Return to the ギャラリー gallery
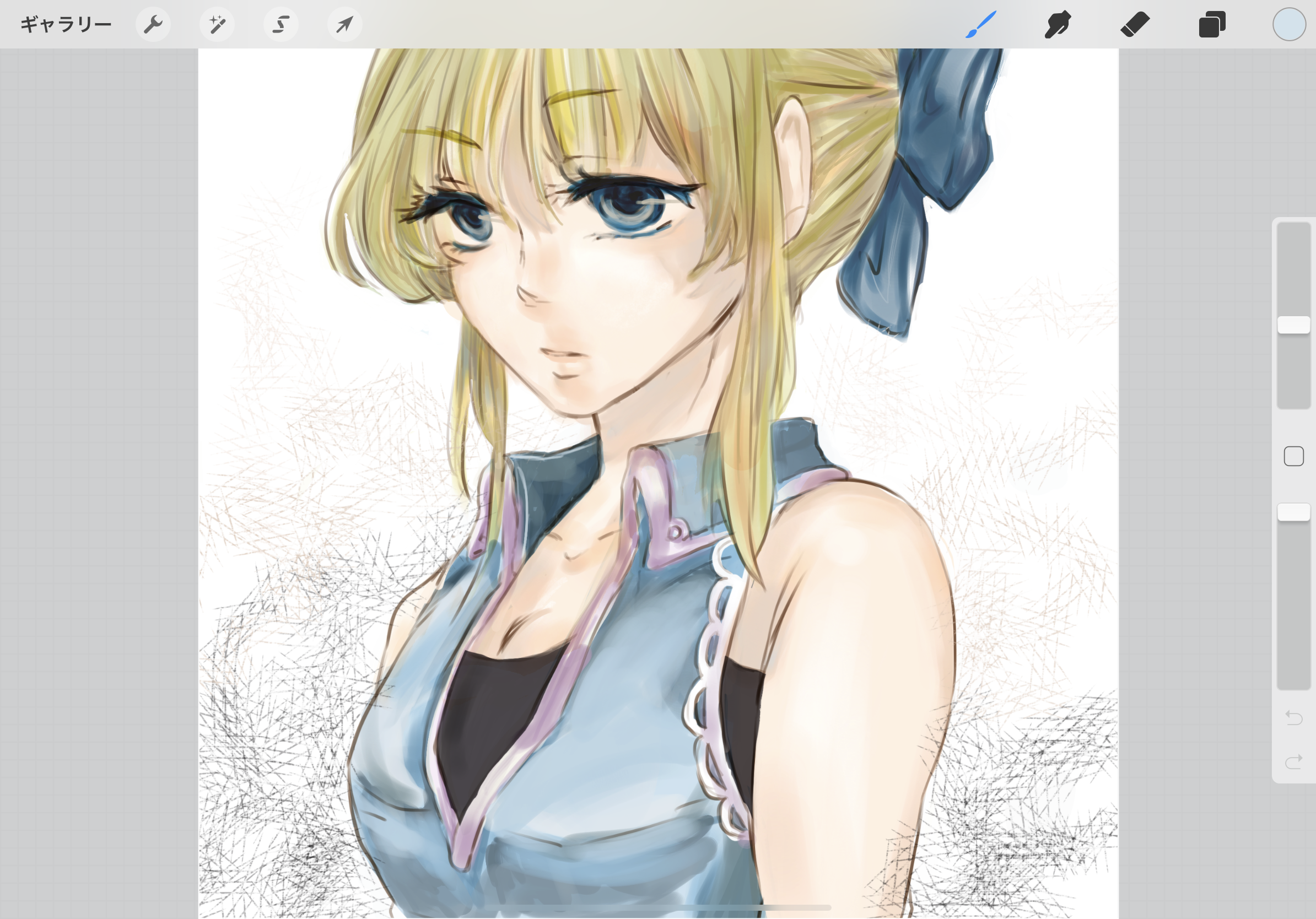This screenshot has width=1316, height=919. [x=66, y=24]
